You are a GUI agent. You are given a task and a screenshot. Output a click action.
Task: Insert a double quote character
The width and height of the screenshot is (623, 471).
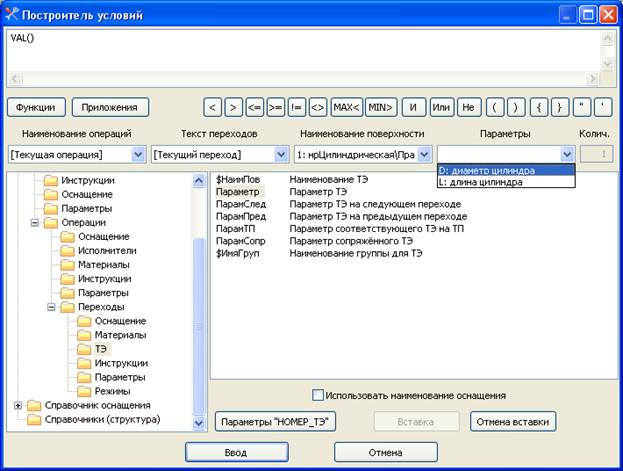[x=582, y=107]
